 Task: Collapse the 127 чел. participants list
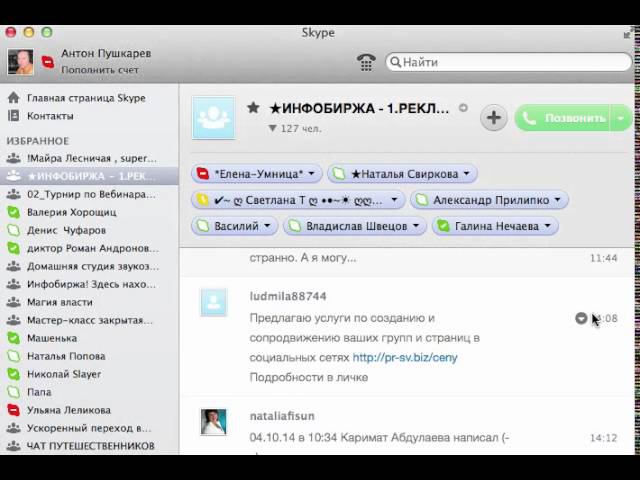273,129
